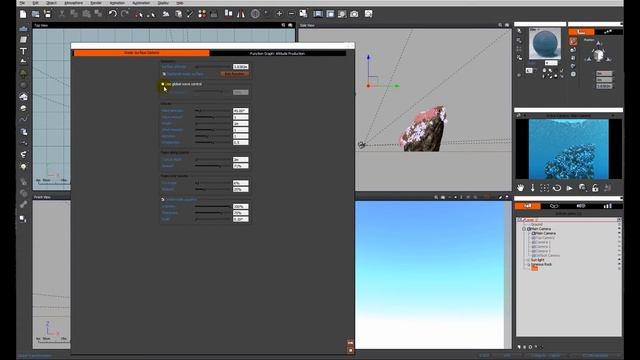This screenshot has width=640, height=360.
Task: Click the scissors Cut icon in the toolbar
Action: 62,14
